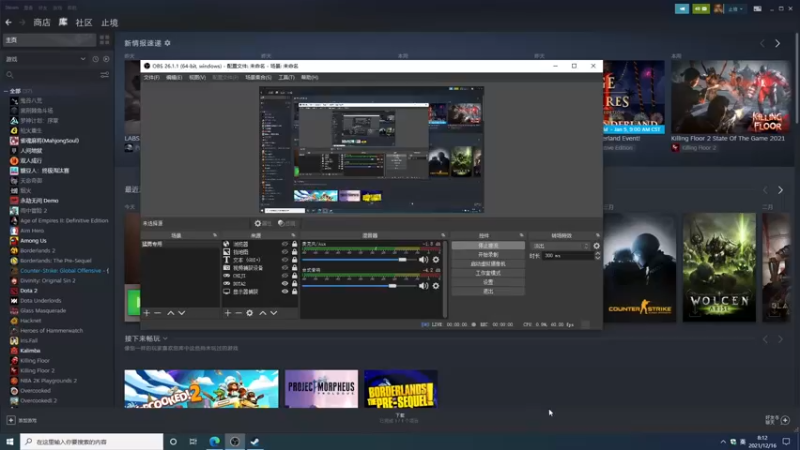Viewport: 800px width, 450px height.
Task: Toggle visibility of 浏览器 source
Action: coord(285,244)
